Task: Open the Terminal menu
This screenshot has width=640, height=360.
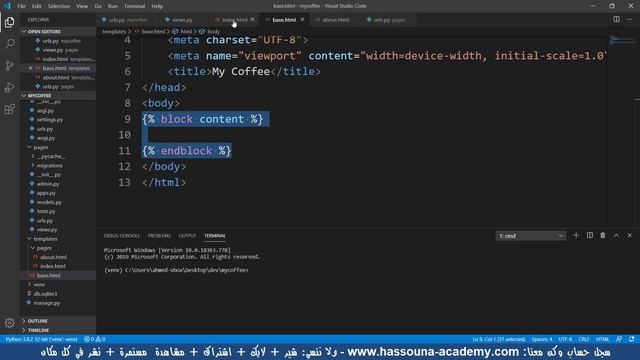Action: tap(135, 6)
